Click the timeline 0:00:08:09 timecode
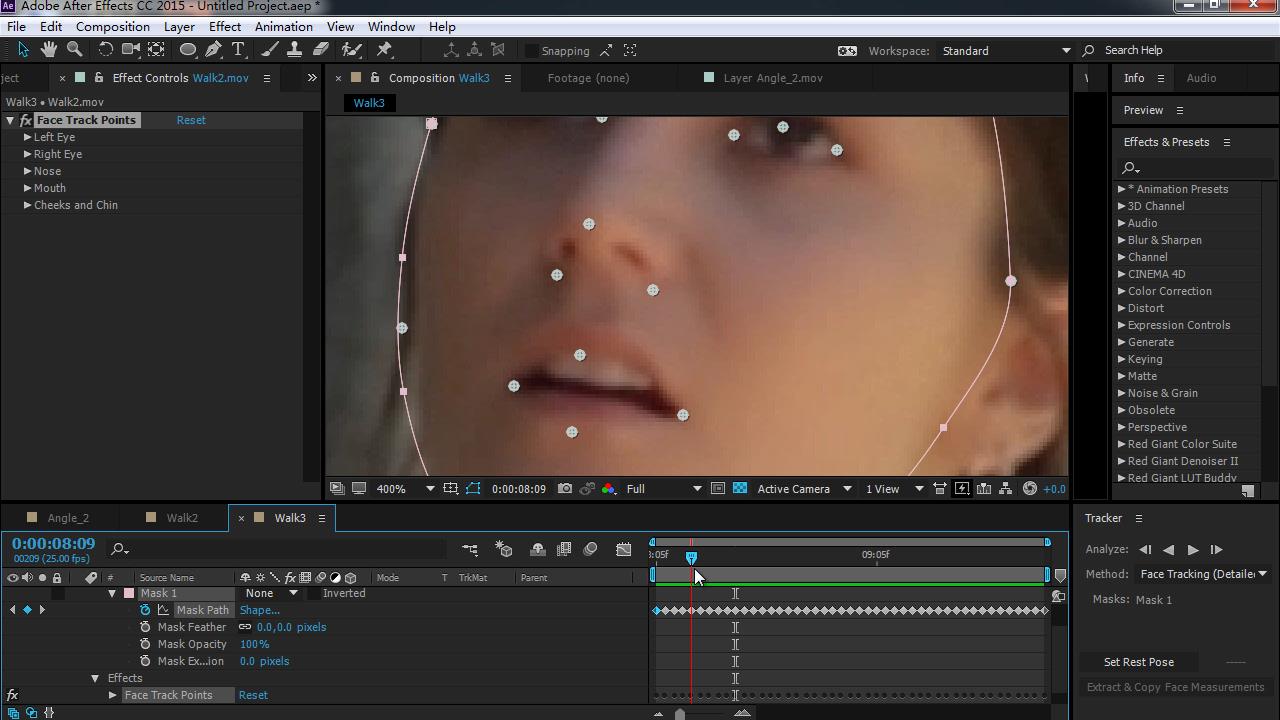Screen dimensions: 1280x720 [x=54, y=544]
